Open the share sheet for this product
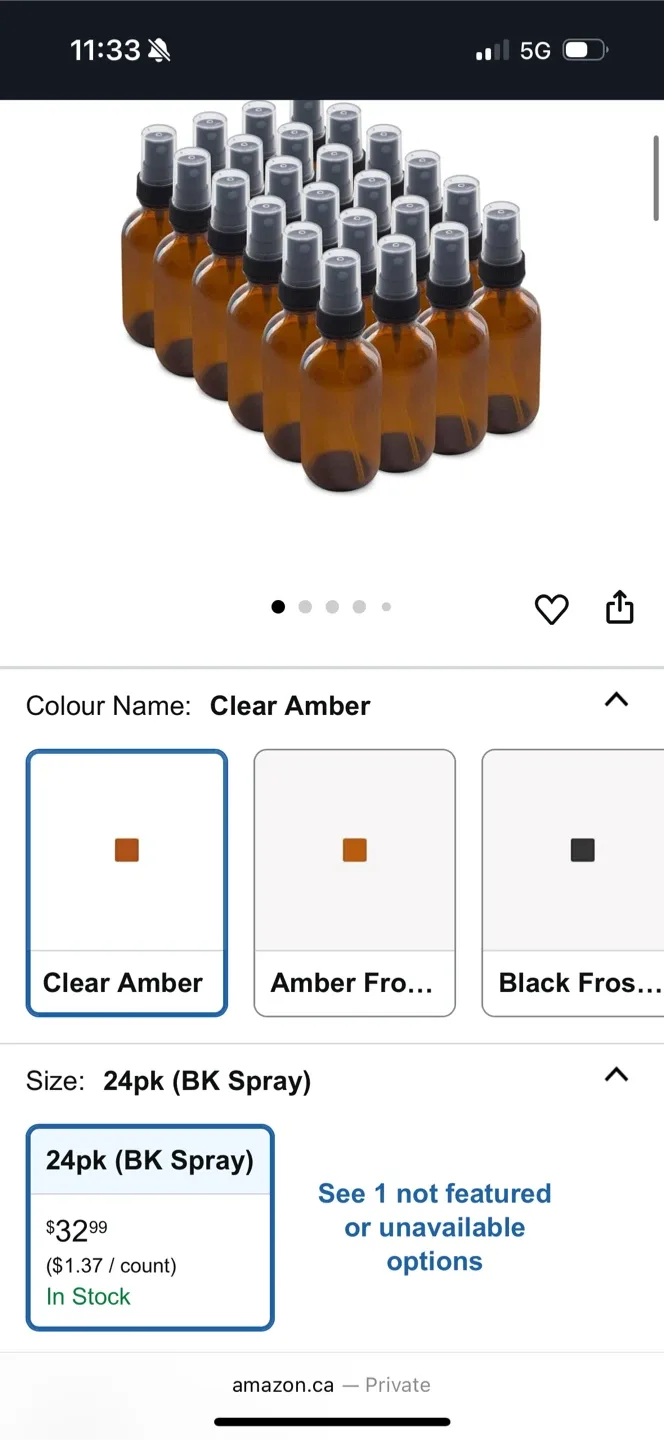The image size is (664, 1440). pos(619,606)
